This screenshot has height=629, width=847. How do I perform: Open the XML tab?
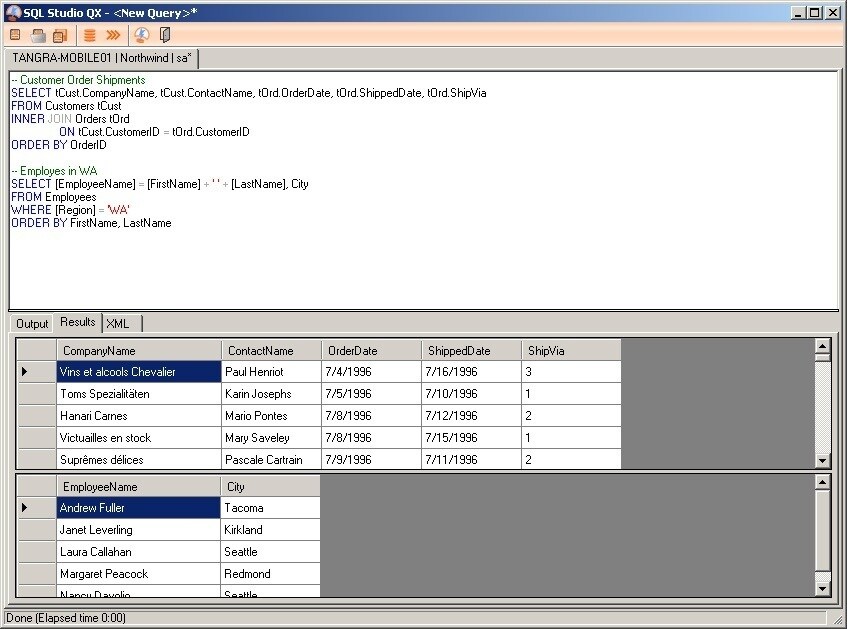pos(118,323)
